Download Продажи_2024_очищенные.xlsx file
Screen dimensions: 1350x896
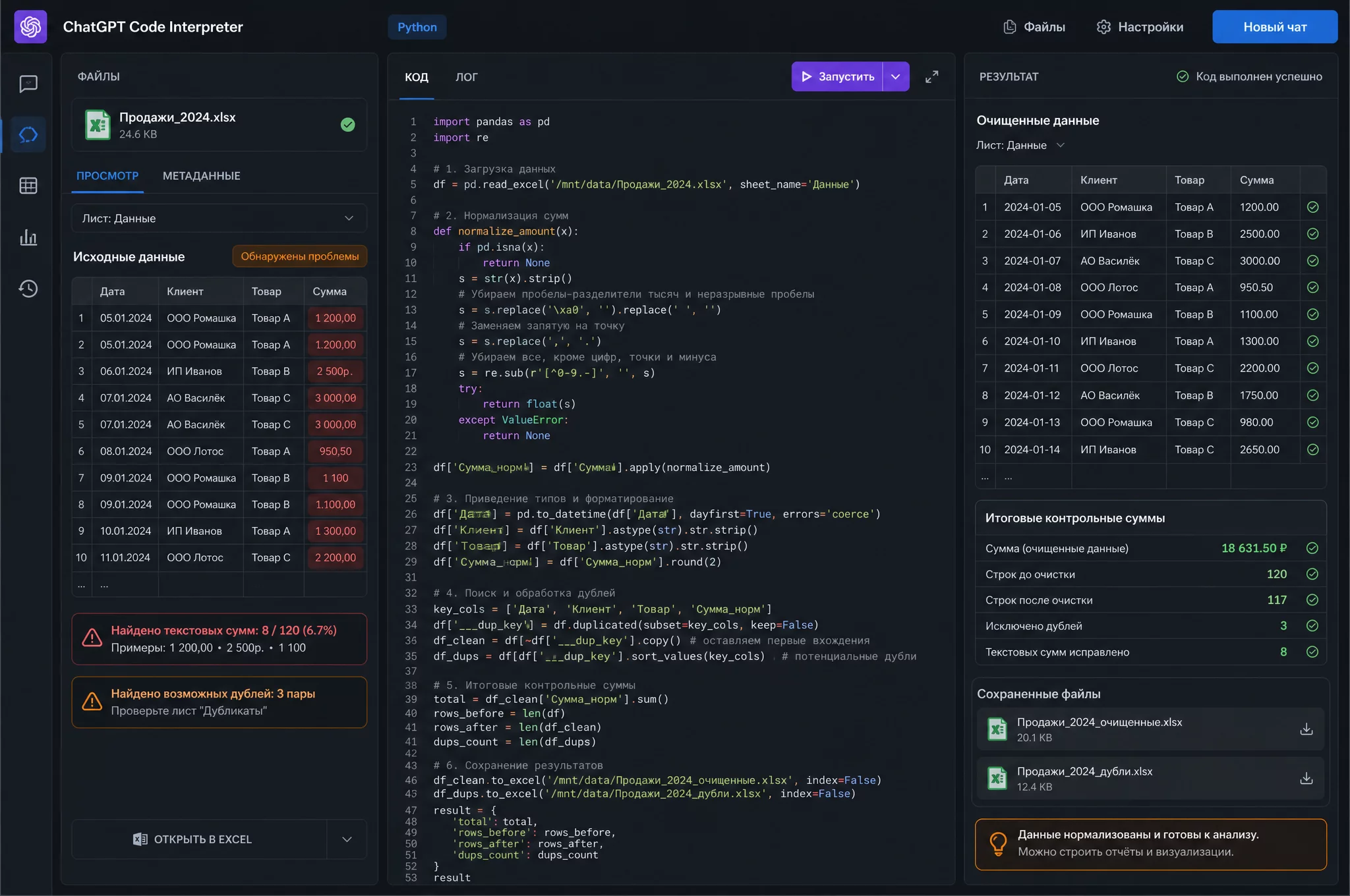point(1306,729)
